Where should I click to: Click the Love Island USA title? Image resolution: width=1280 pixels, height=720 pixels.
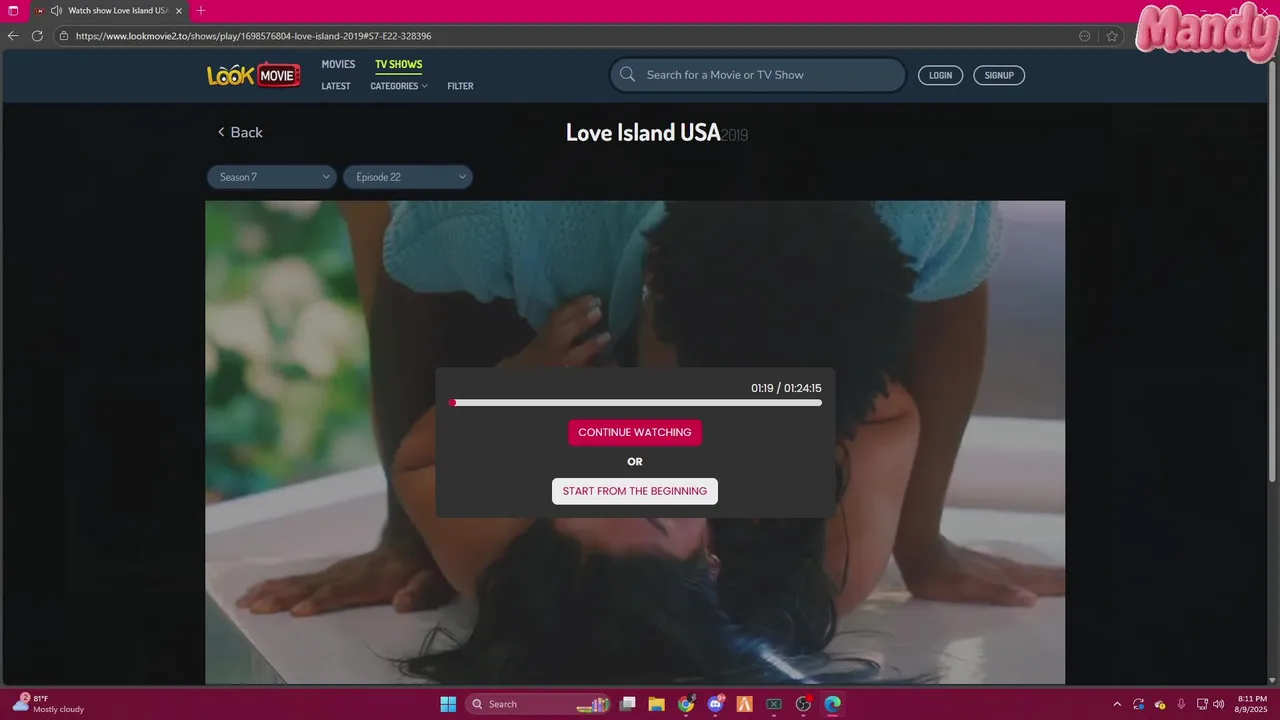(643, 132)
